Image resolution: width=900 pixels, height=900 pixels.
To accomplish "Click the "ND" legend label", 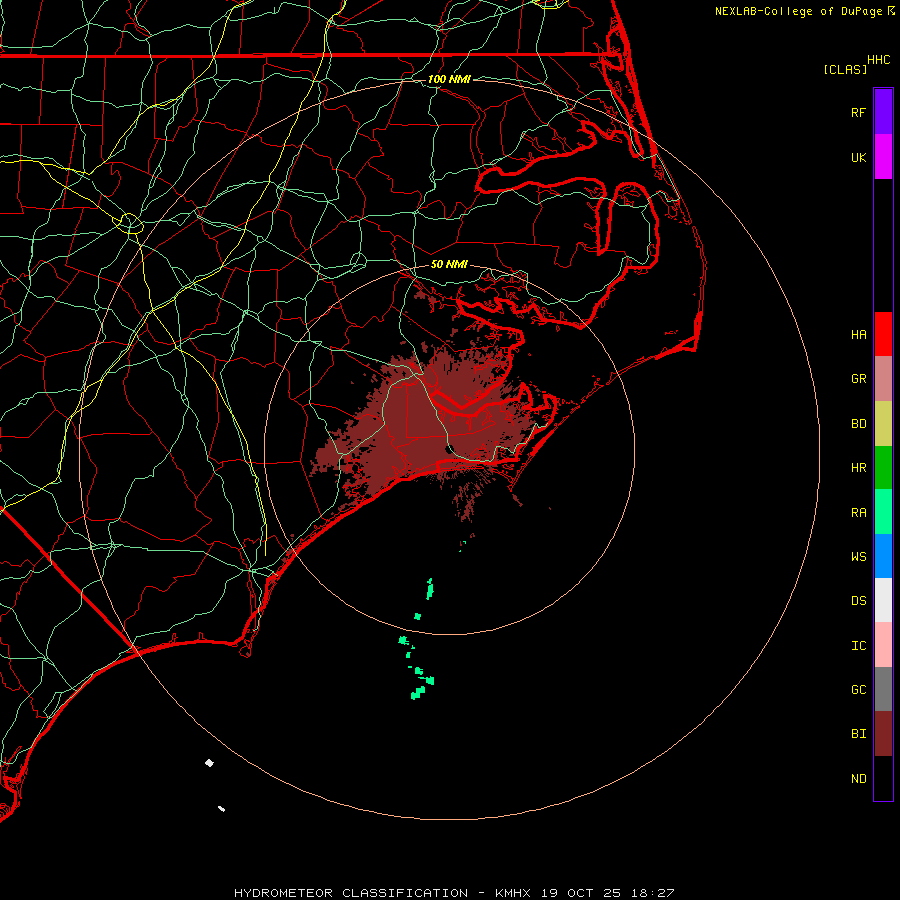I will point(859,779).
